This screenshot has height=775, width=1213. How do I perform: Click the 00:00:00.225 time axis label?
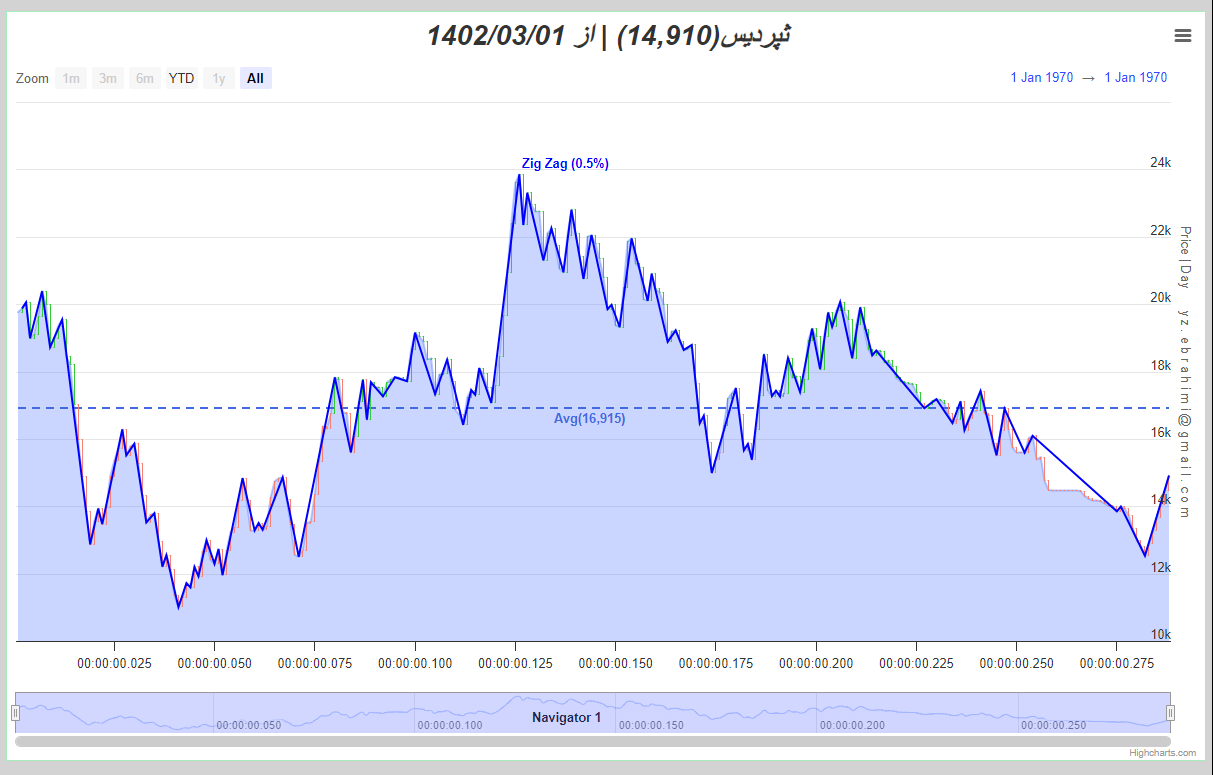tap(917, 662)
